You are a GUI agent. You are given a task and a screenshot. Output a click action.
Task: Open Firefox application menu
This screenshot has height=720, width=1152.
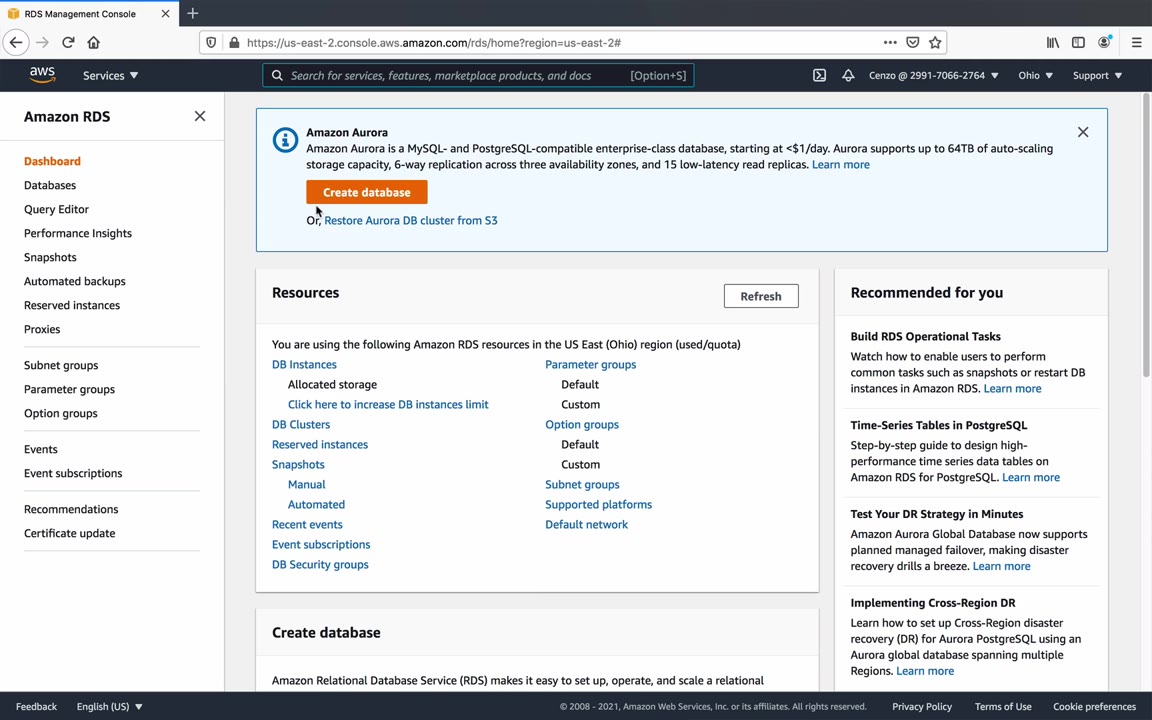point(1136,42)
